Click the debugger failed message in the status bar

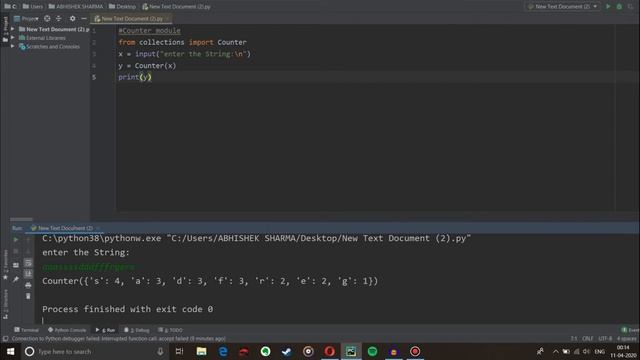pos(118,339)
